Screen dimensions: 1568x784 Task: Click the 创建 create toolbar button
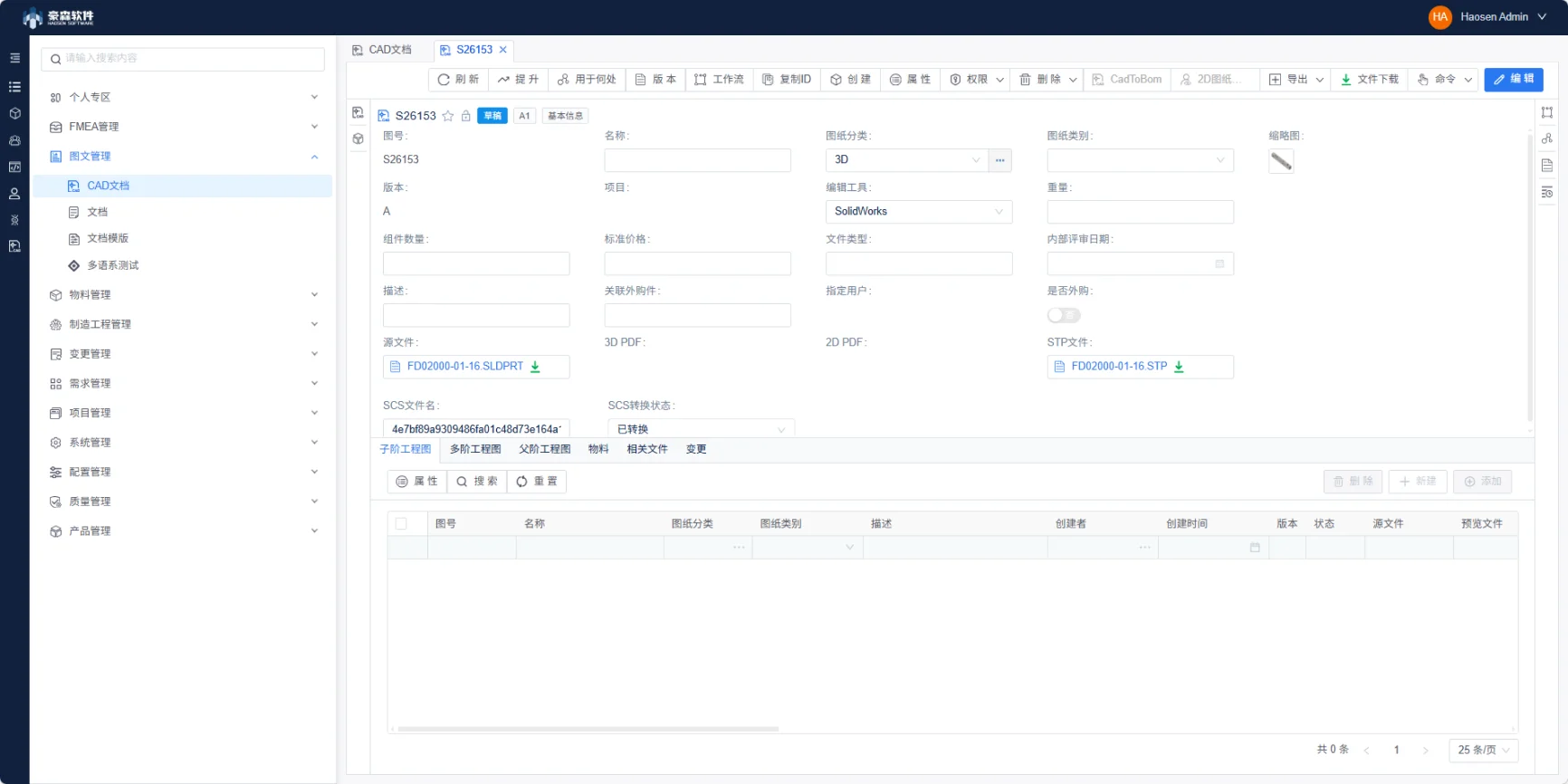(851, 80)
